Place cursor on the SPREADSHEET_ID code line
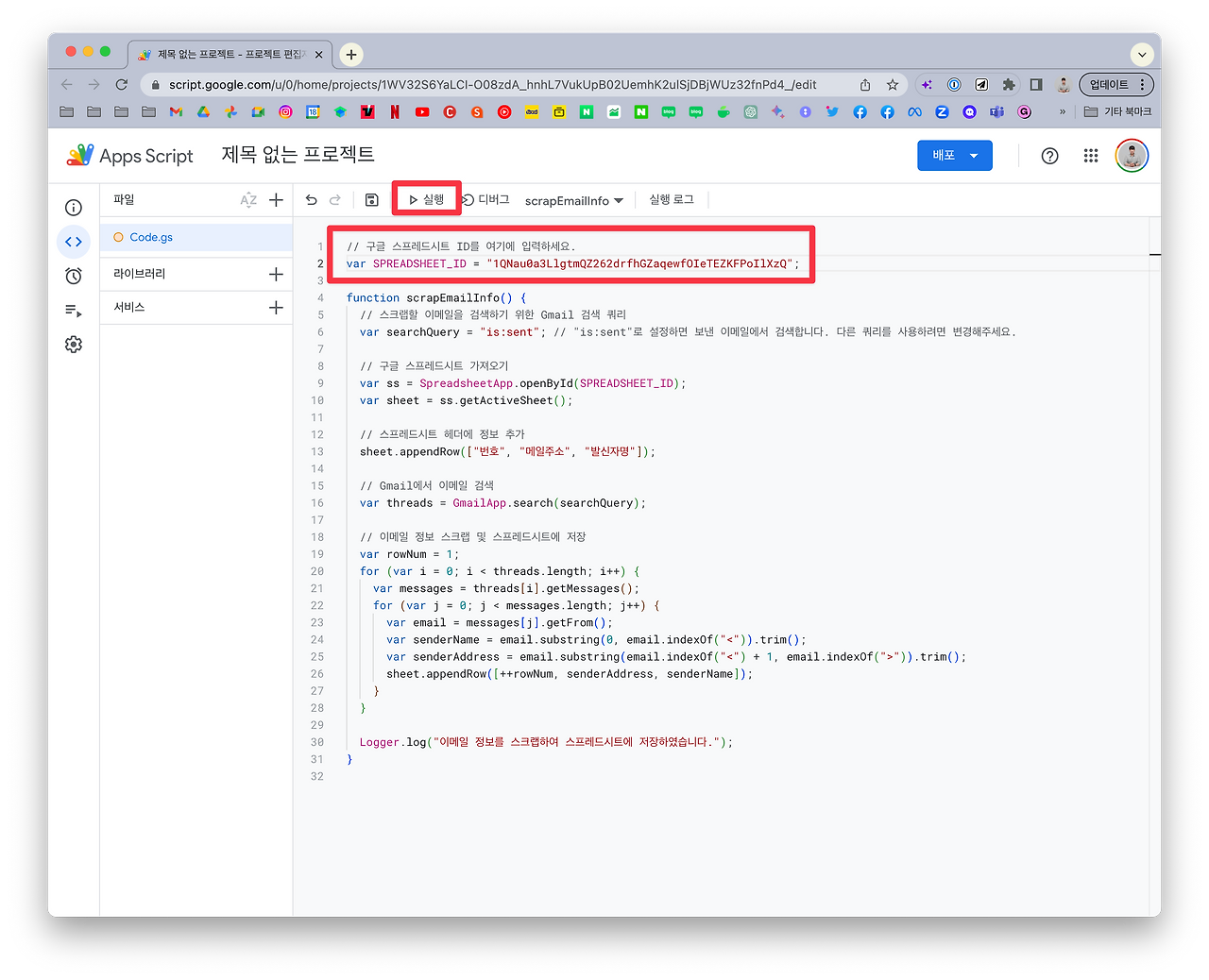 [x=572, y=264]
